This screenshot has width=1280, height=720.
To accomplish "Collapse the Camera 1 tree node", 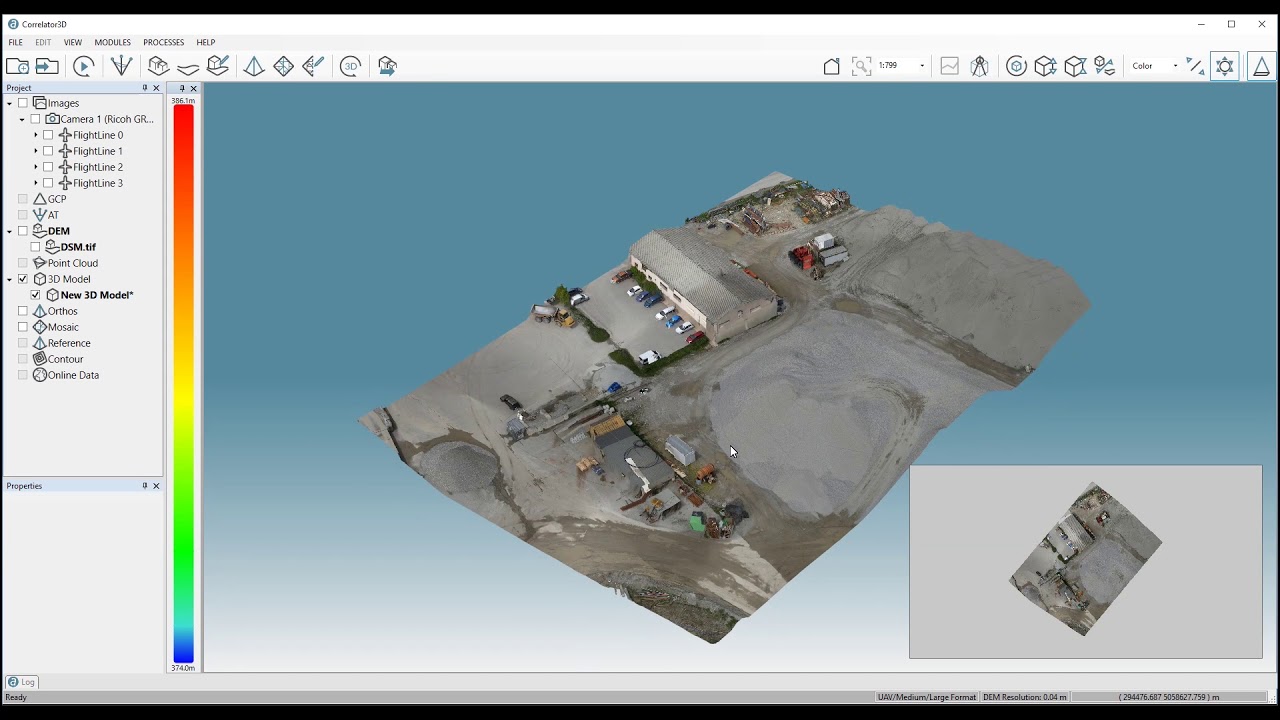I will pyautogui.click(x=22, y=119).
